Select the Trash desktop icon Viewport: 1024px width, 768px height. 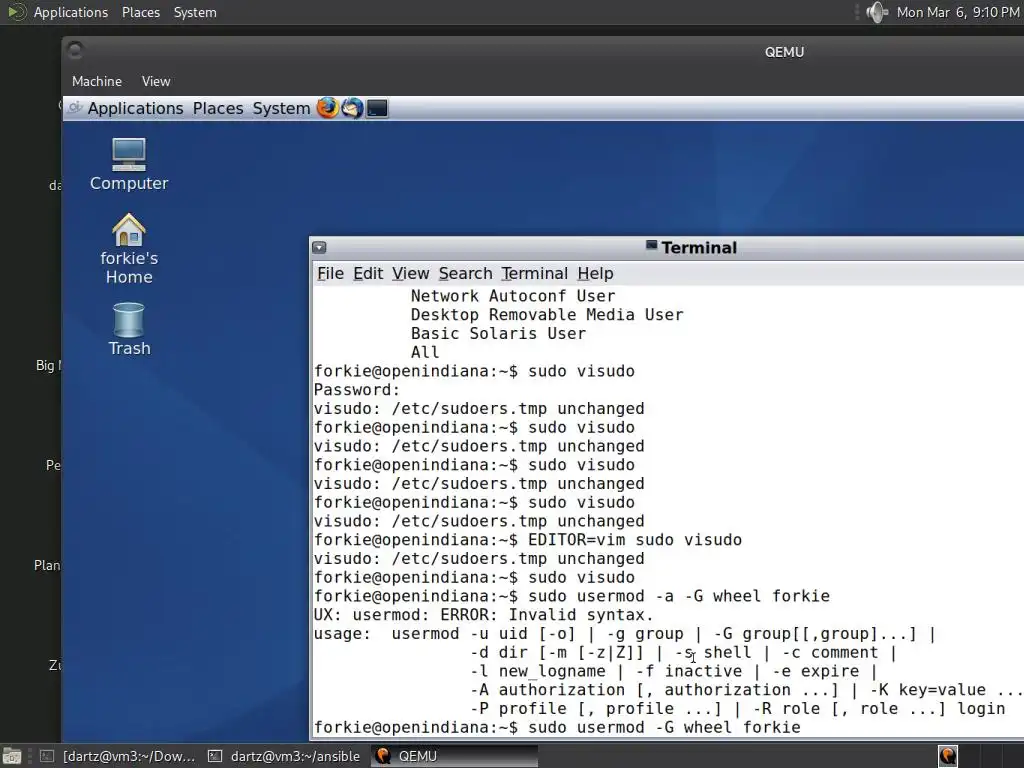click(129, 330)
